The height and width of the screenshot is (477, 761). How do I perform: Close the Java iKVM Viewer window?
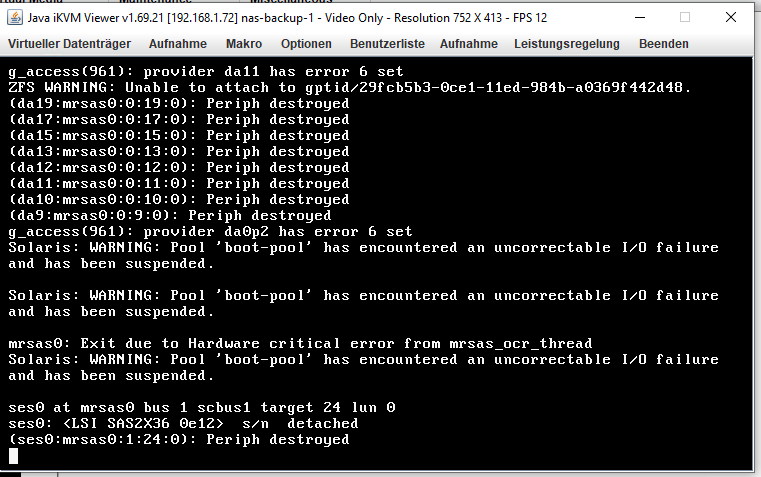(x=730, y=17)
